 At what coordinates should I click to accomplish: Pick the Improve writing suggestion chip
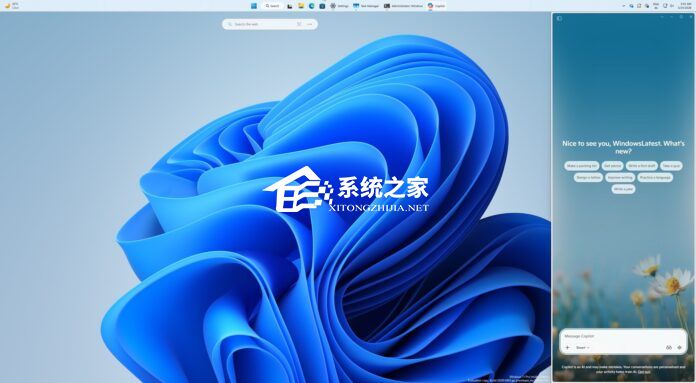pos(620,177)
